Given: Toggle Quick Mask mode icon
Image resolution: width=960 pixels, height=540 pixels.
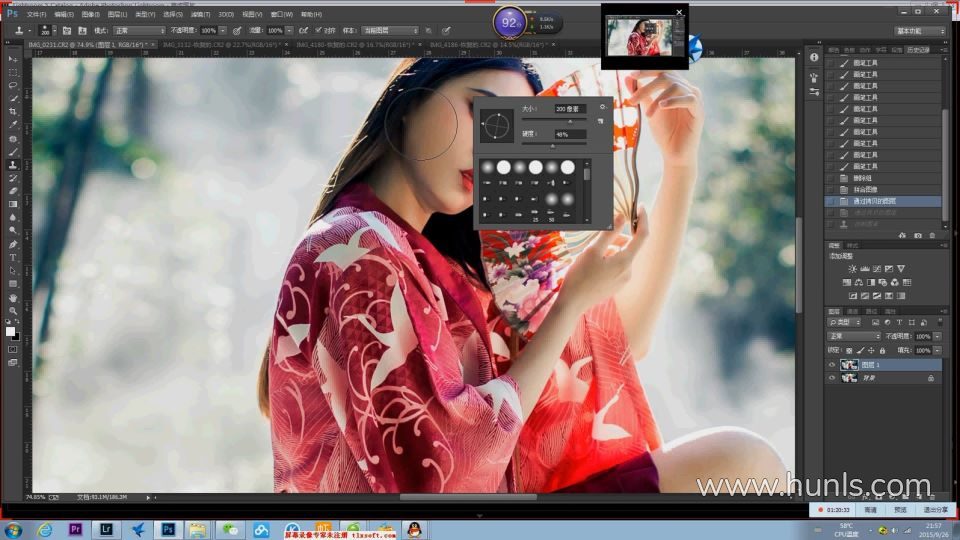Looking at the screenshot, I should 13,350.
